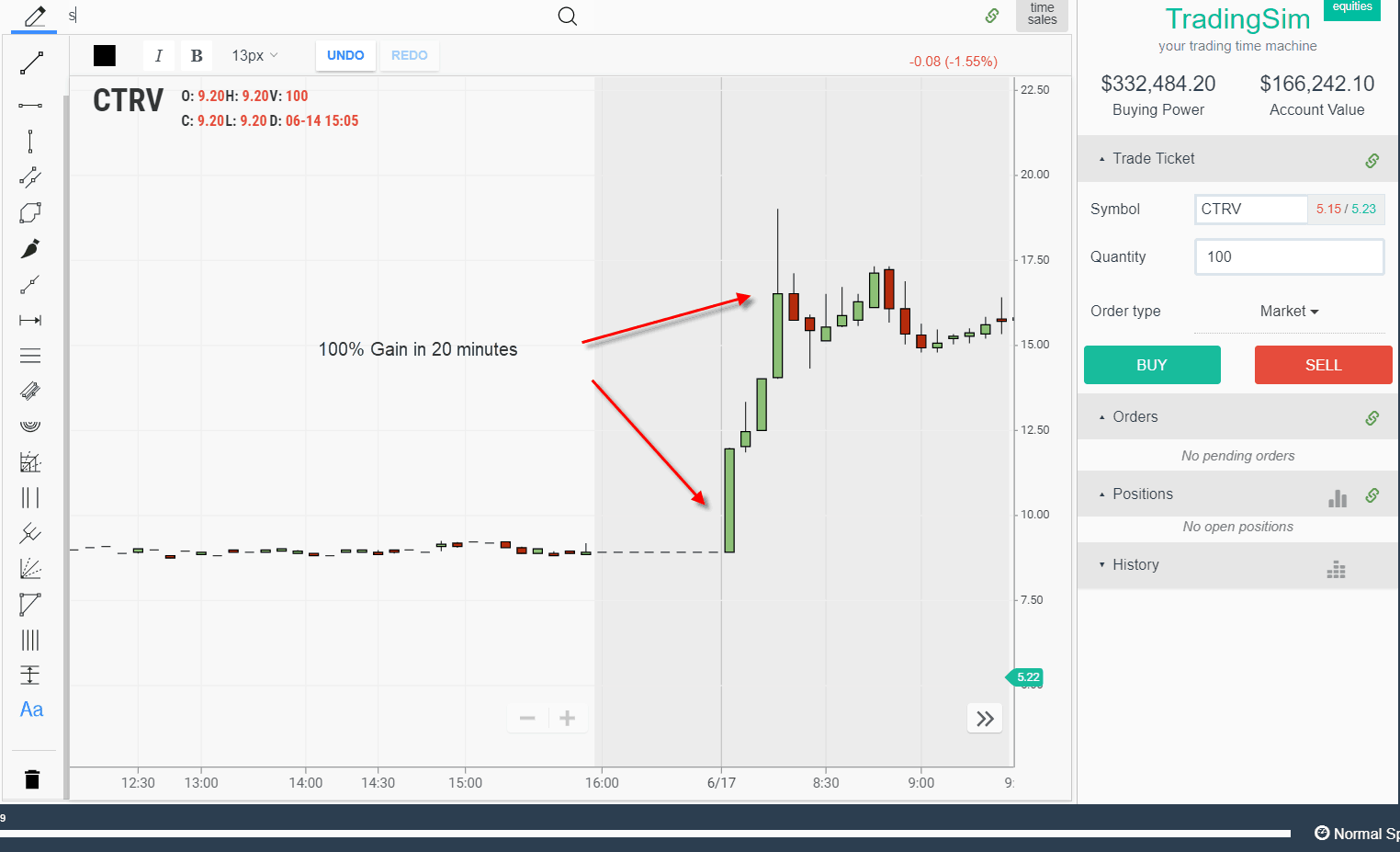
Task: Collapse the Orders section
Action: (1102, 417)
